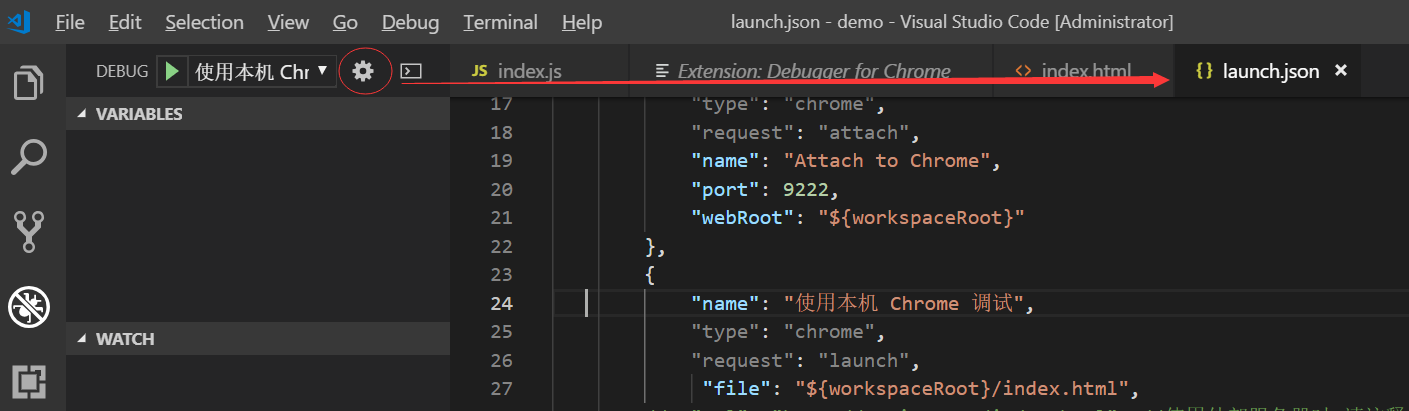Click the port value 9222
Viewport: 1409px width, 411px height.
pos(808,189)
